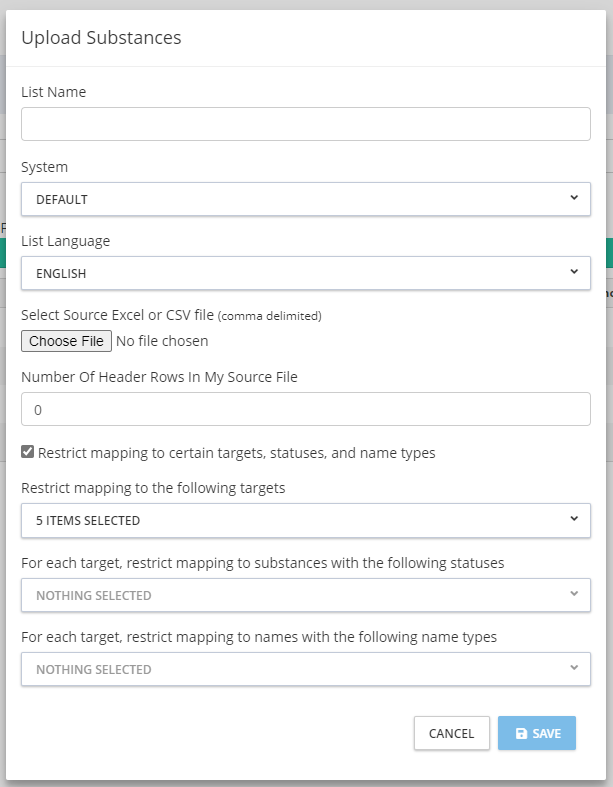Open the substance statuses 'Nothing Selected' dropdown

pos(305,595)
